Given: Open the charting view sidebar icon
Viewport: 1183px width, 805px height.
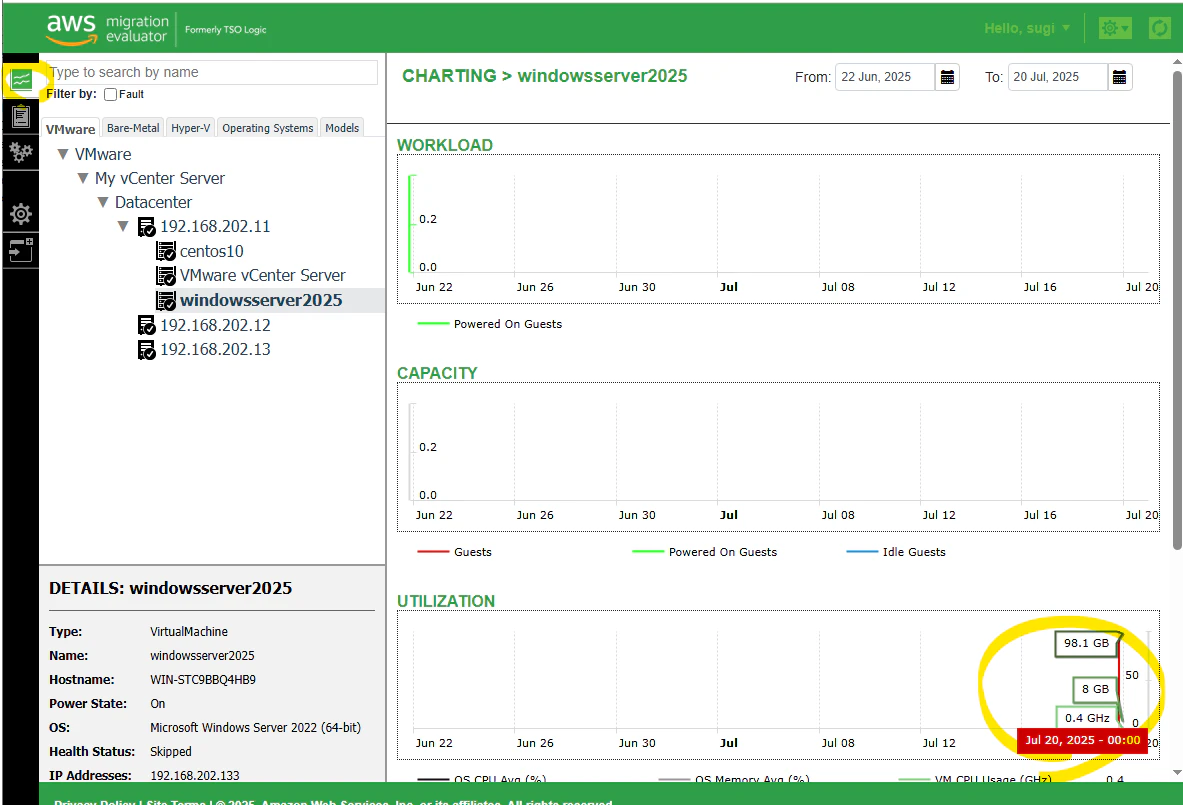Looking at the screenshot, I should [x=21, y=79].
